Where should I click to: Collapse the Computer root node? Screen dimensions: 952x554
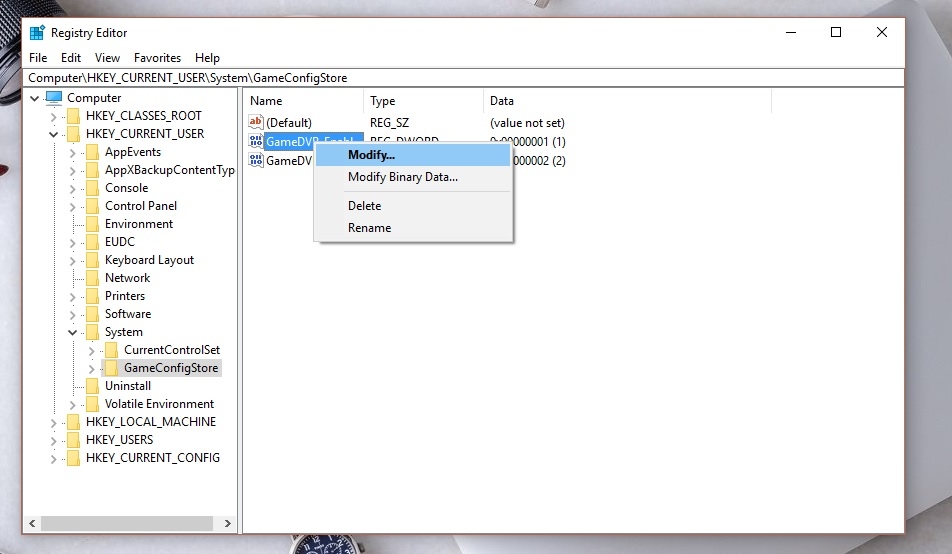(x=35, y=98)
